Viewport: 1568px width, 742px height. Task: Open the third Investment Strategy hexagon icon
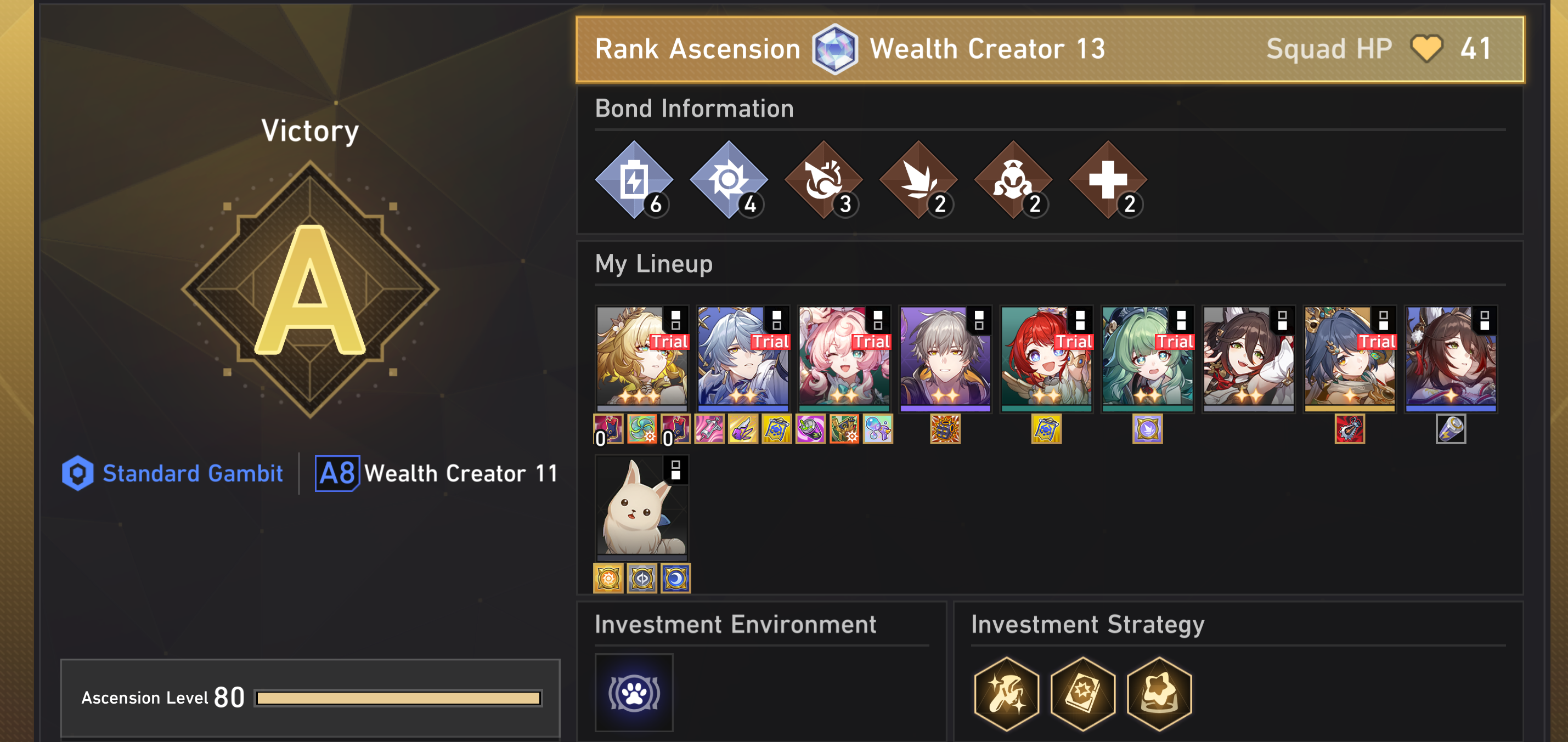pos(1160,693)
